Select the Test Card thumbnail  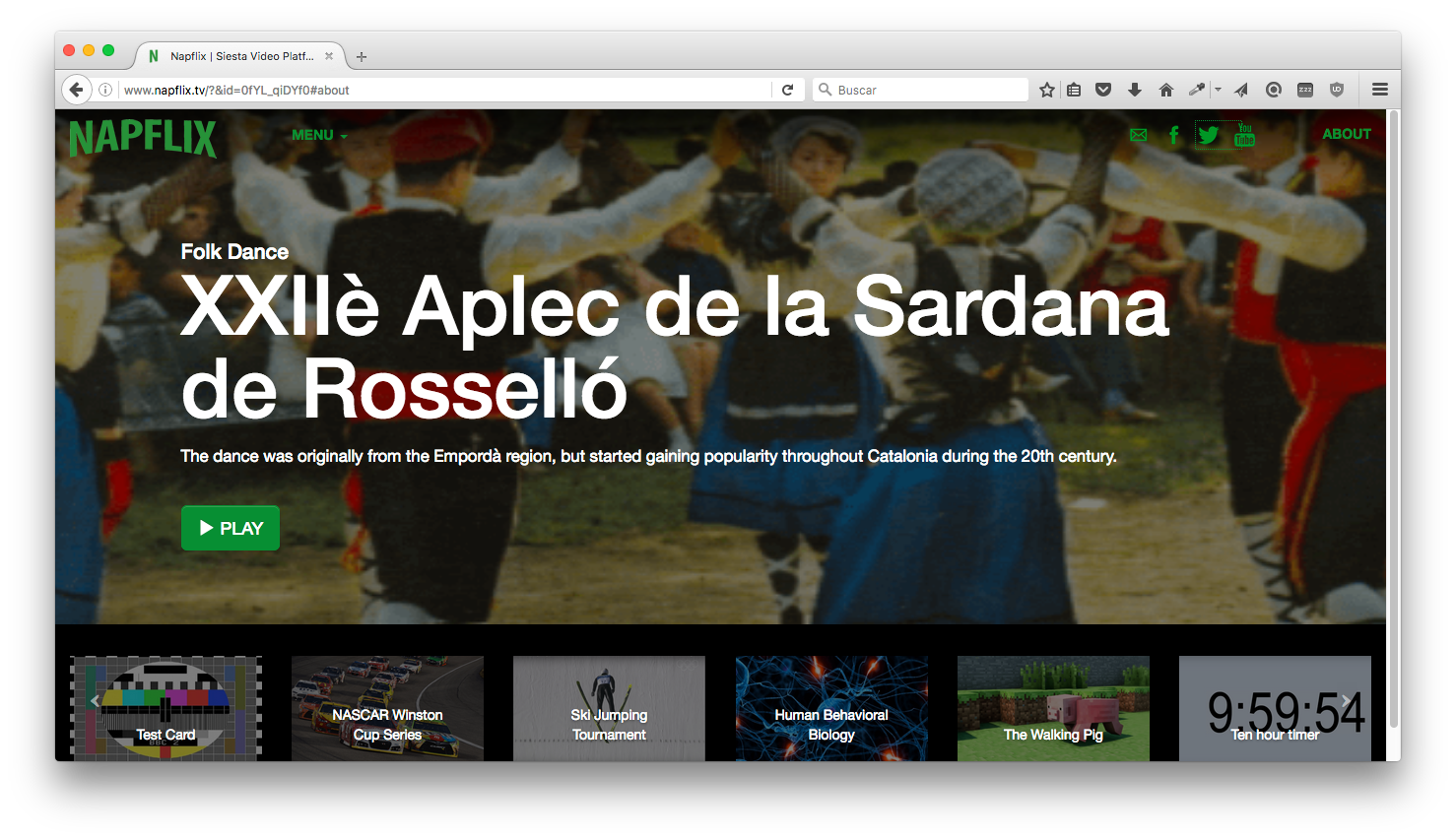click(x=165, y=708)
